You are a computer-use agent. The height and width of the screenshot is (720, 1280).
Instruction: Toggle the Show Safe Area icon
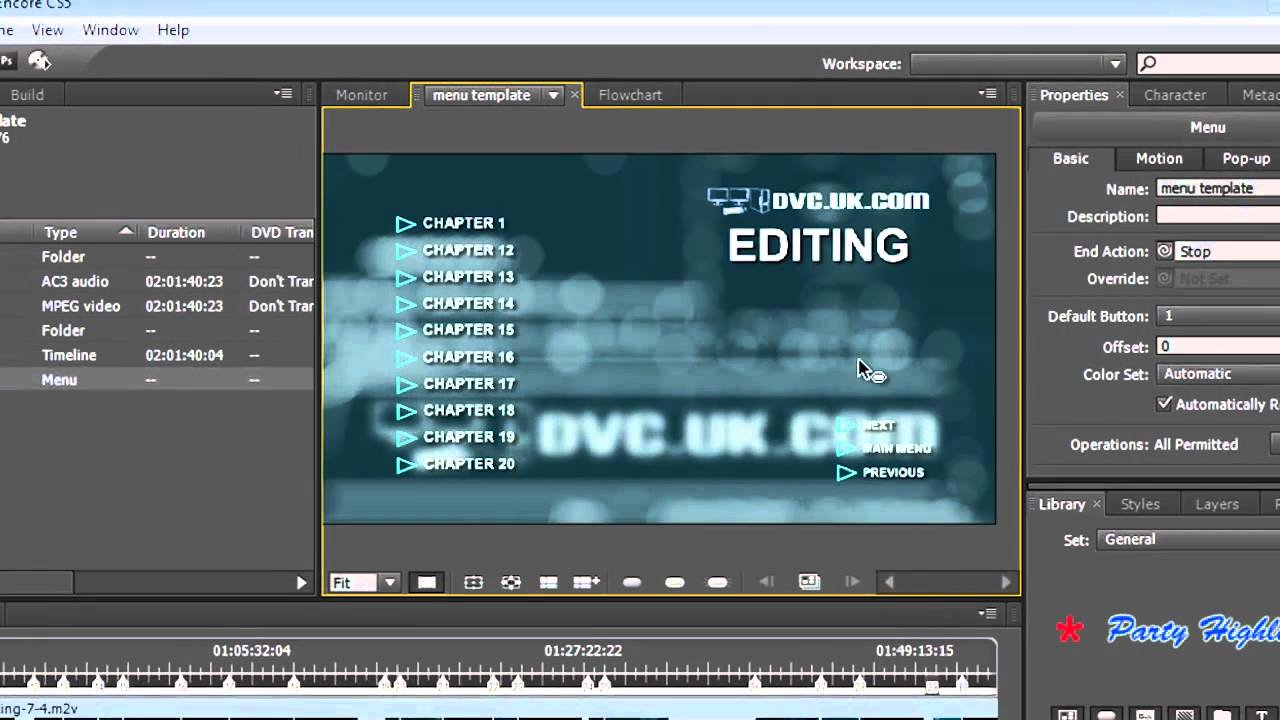click(x=473, y=582)
